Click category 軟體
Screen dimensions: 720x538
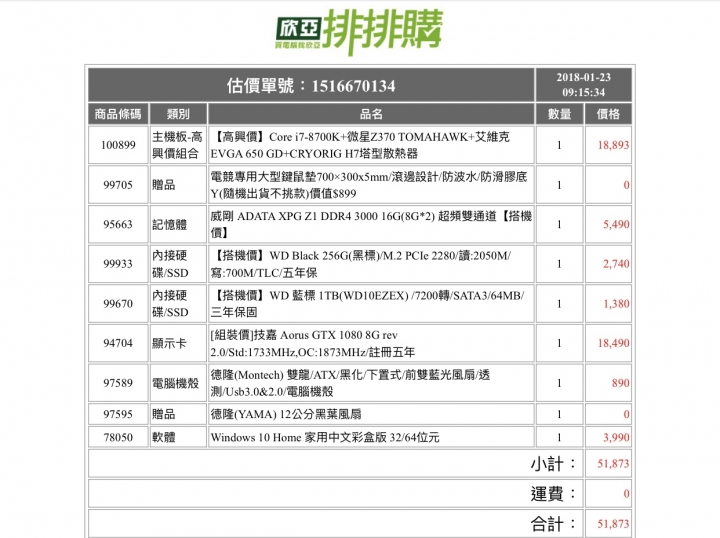click(163, 437)
